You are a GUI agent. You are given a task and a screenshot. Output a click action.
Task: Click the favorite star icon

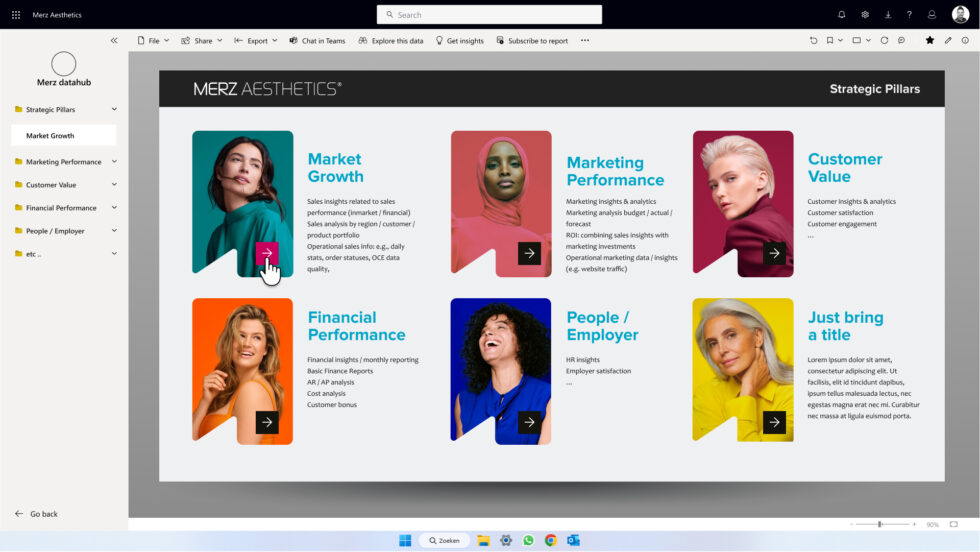(930, 41)
